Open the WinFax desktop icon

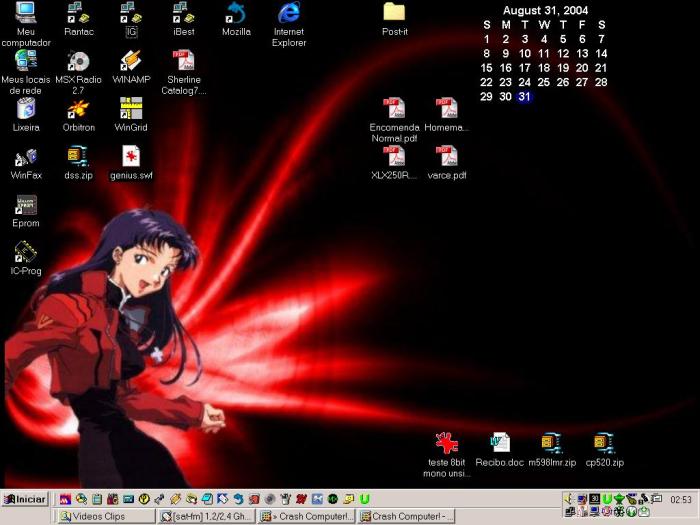click(26, 163)
